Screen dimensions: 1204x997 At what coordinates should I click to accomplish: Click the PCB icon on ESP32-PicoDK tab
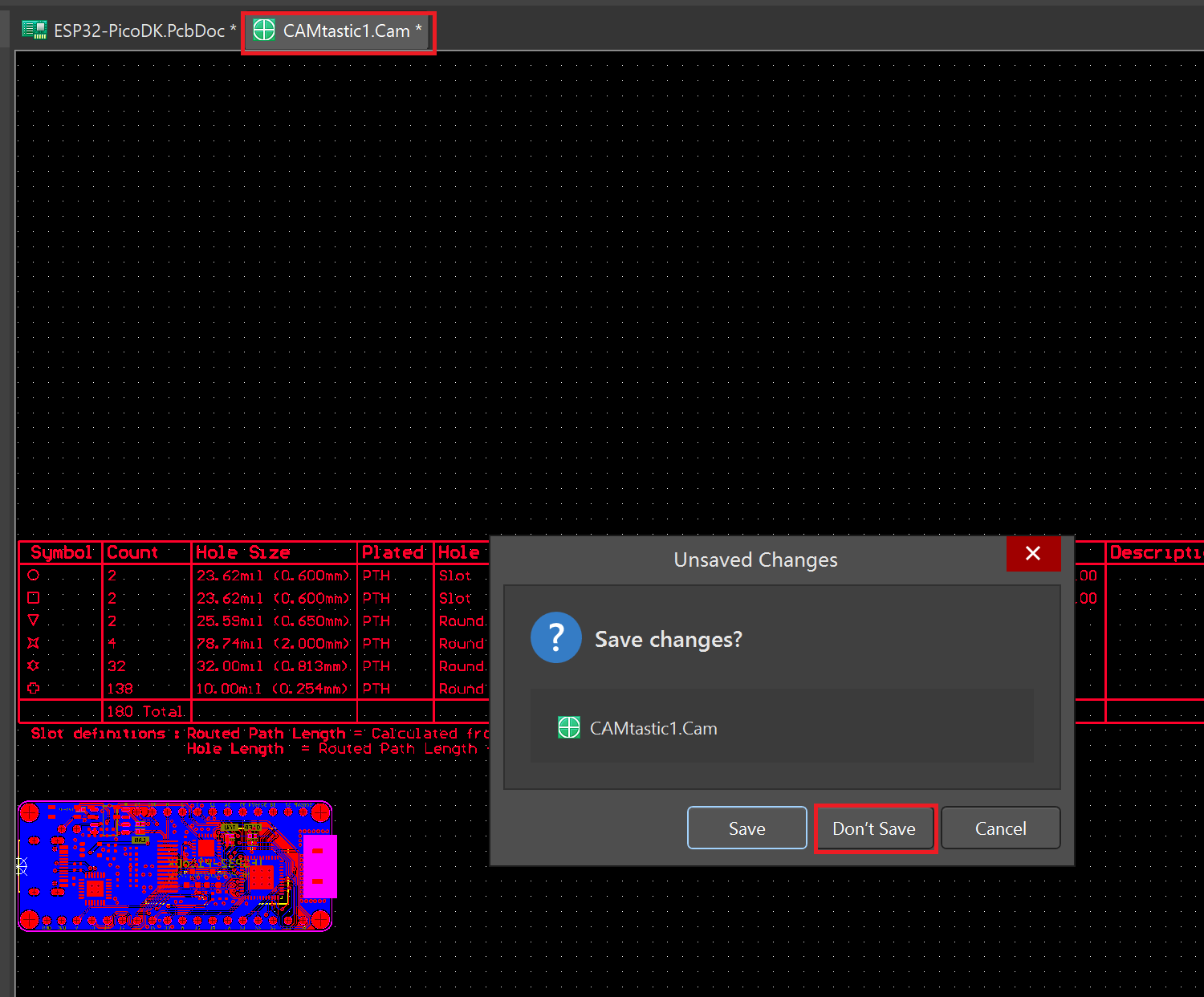(x=35, y=31)
